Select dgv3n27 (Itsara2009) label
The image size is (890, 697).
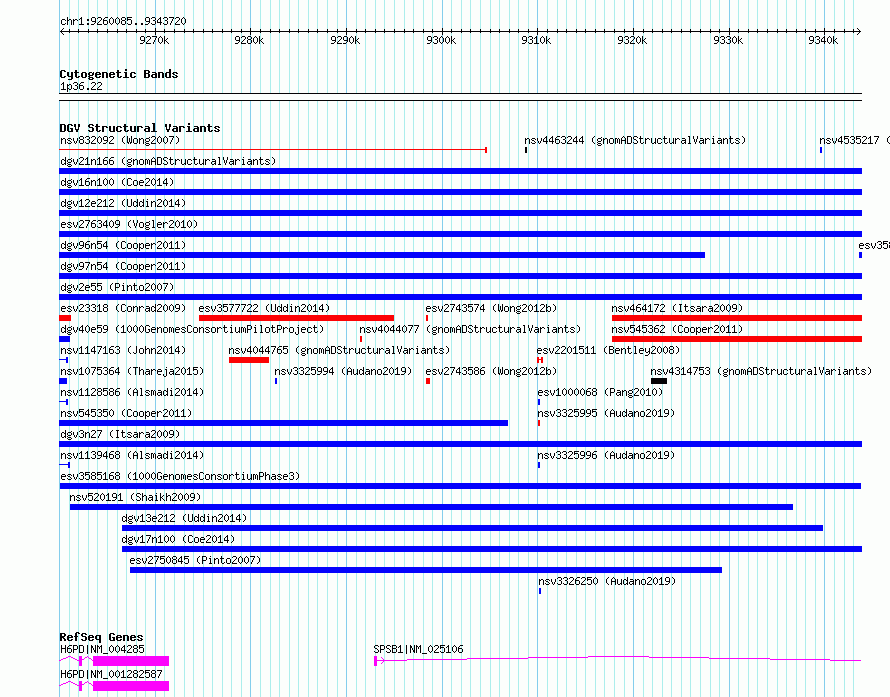coord(120,434)
